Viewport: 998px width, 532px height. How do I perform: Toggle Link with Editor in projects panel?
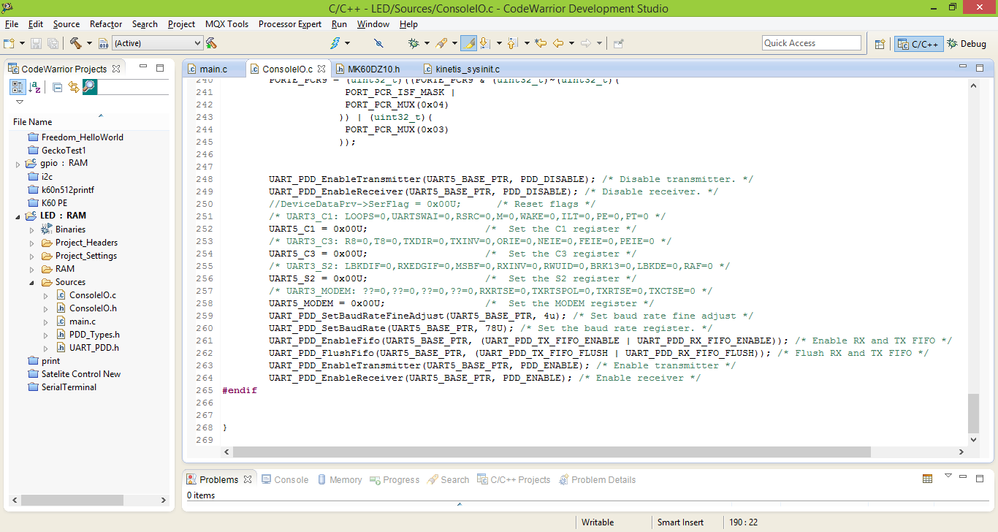(73, 87)
